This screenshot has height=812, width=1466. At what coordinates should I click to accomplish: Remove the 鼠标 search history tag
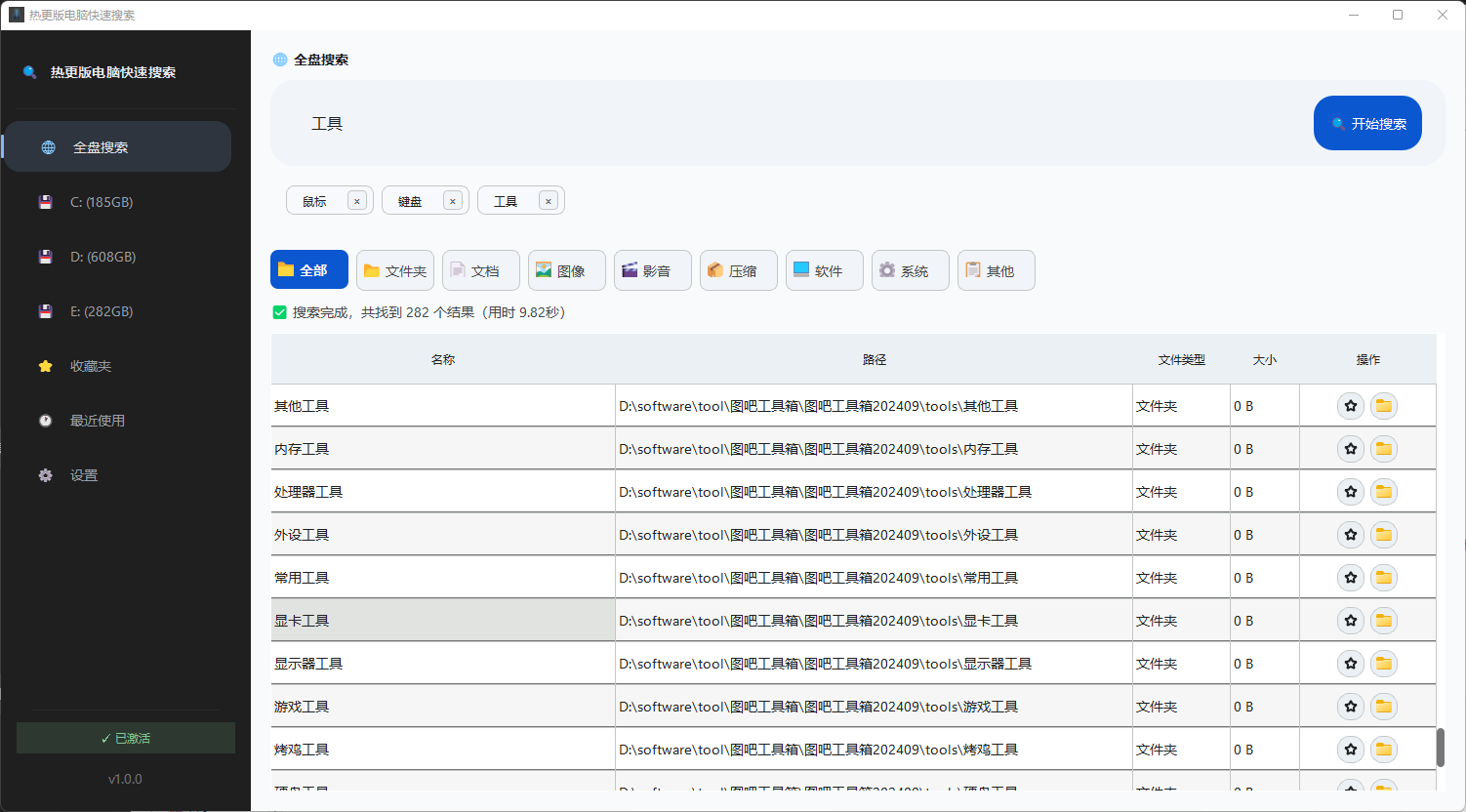click(x=357, y=201)
